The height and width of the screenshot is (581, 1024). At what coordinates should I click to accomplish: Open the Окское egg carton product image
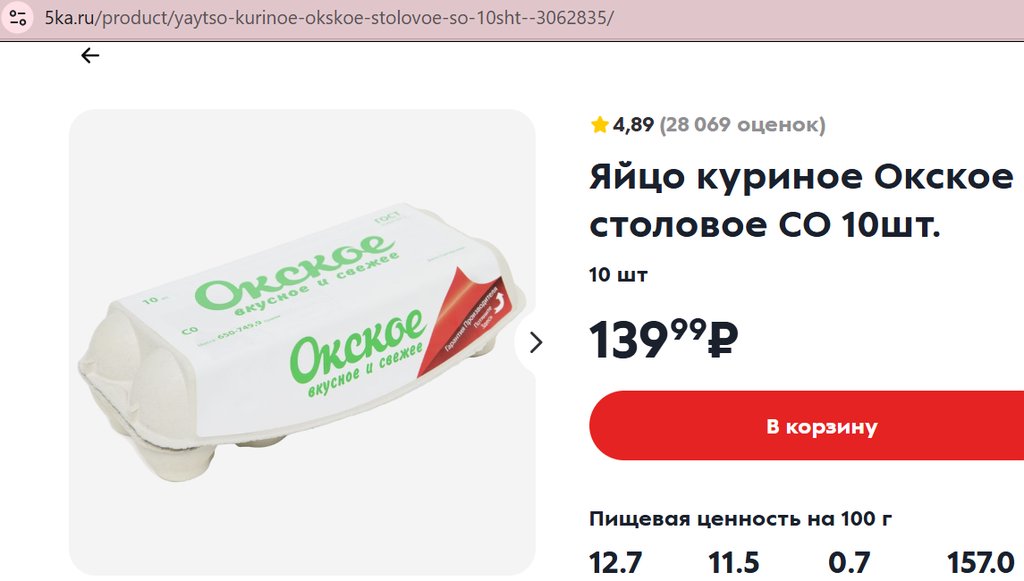tap(302, 342)
